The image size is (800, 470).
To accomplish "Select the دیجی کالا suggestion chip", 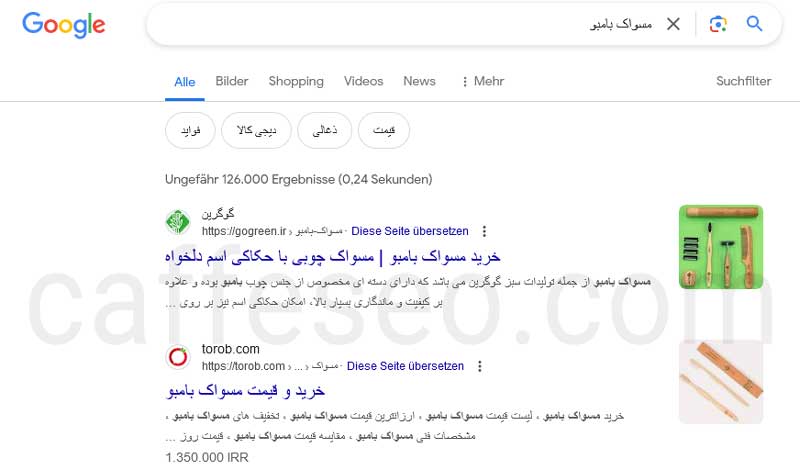I will [x=256, y=131].
